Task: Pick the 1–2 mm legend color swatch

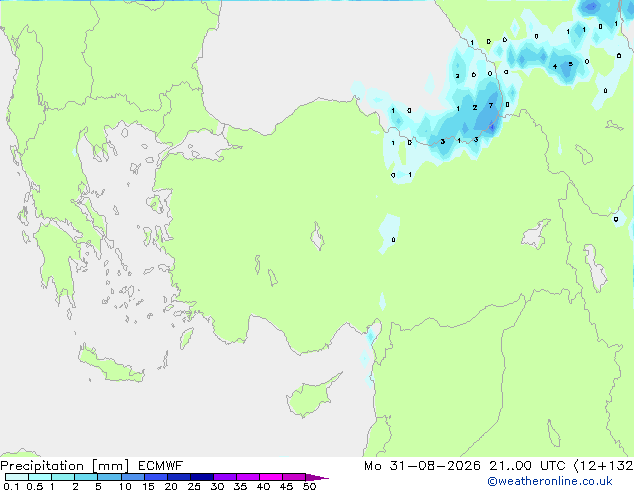Action: pos(63,477)
